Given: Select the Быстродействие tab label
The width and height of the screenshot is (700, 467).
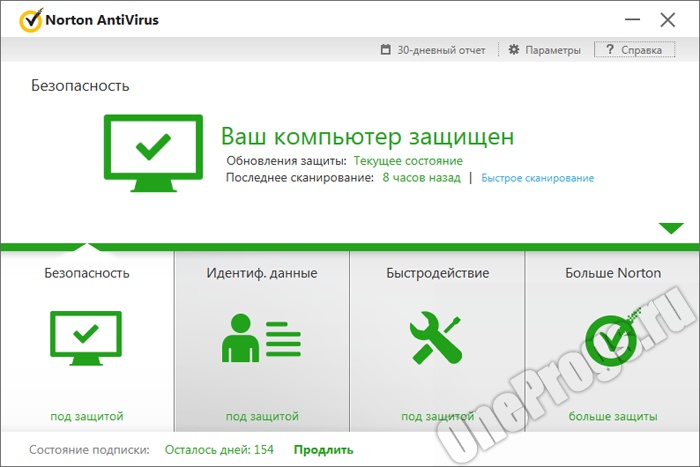Looking at the screenshot, I should pyautogui.click(x=438, y=273).
